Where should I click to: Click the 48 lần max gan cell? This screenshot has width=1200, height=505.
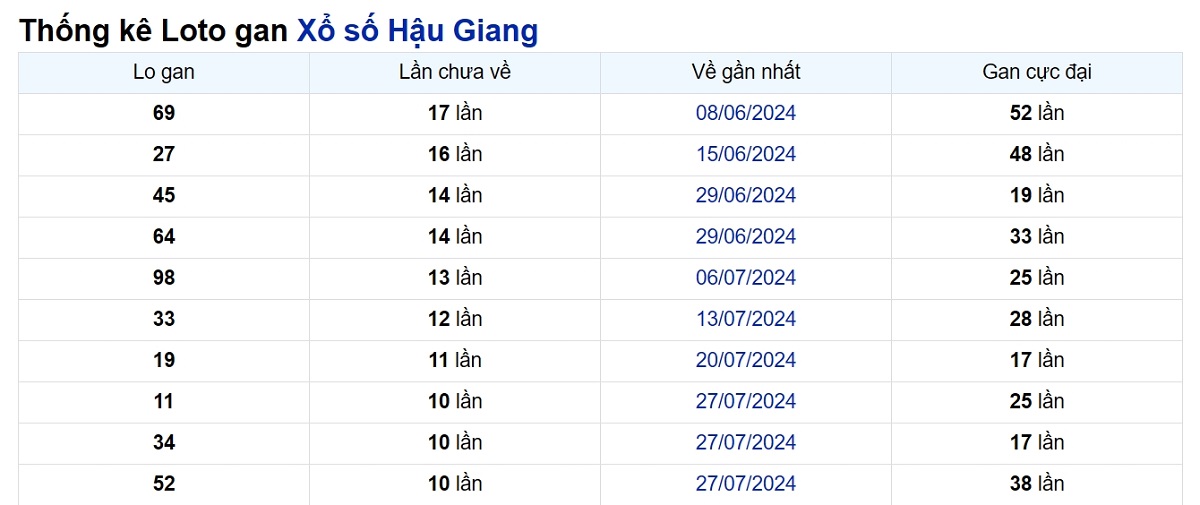[x=1037, y=154]
